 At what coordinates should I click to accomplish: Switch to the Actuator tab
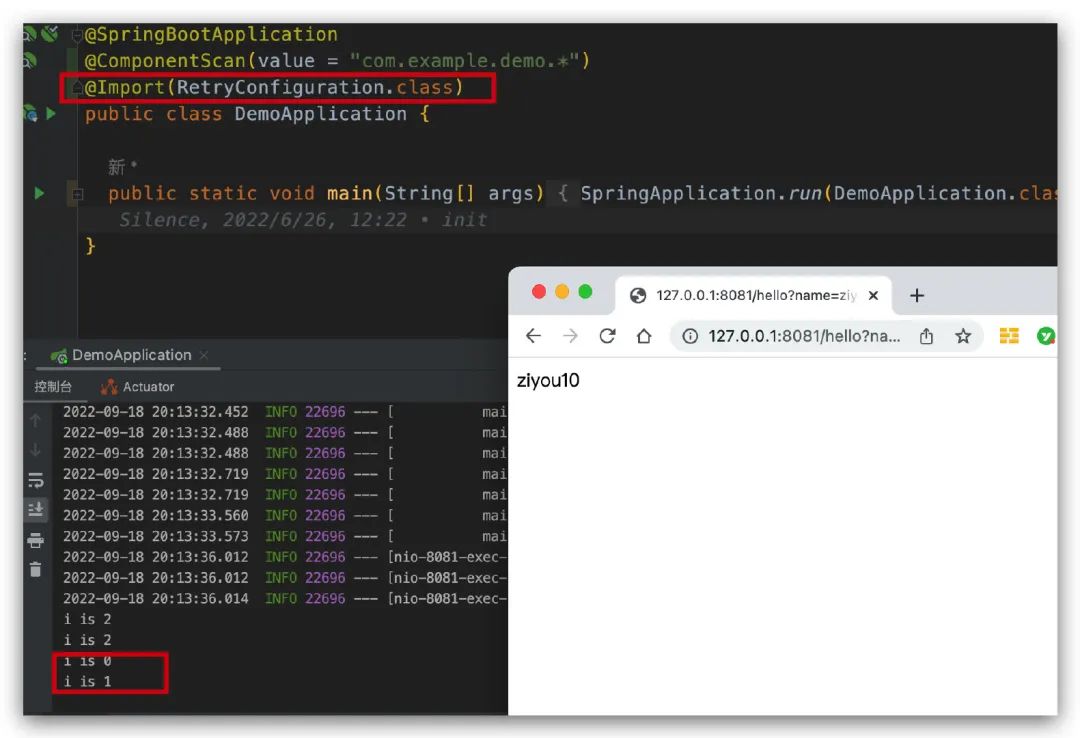tap(137, 387)
